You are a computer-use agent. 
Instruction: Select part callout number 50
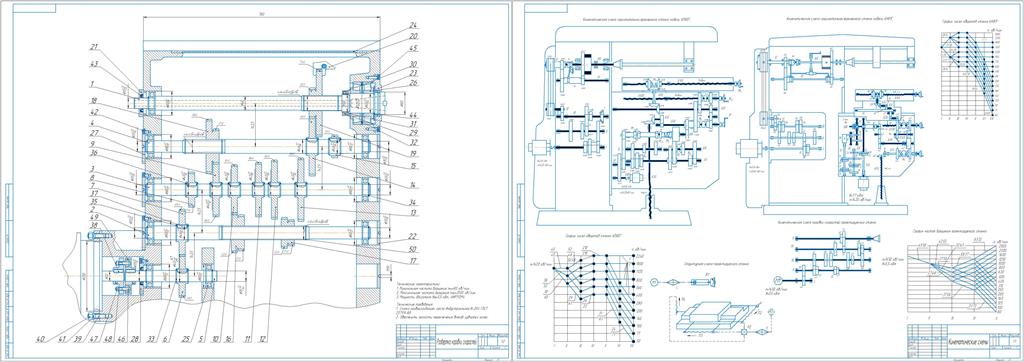[413, 249]
